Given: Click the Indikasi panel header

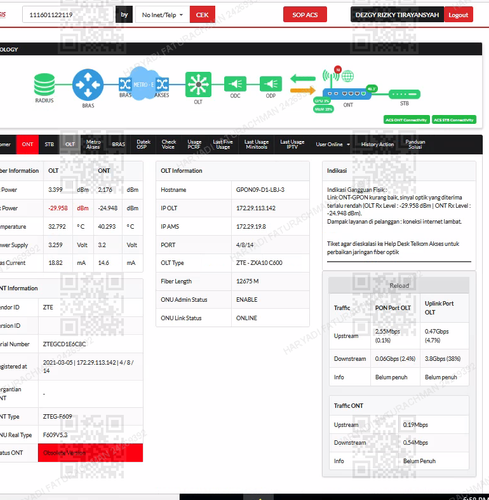Looking at the screenshot, I should [x=399, y=171].
